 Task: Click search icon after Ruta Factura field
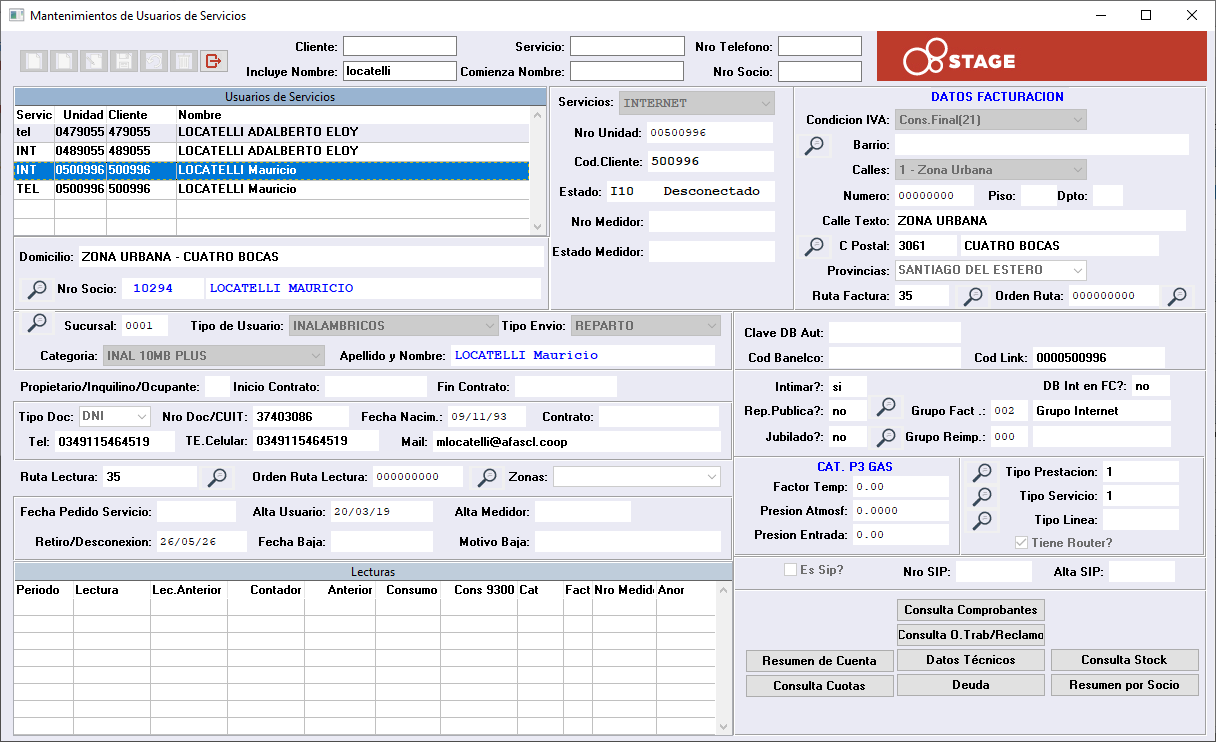tap(972, 296)
